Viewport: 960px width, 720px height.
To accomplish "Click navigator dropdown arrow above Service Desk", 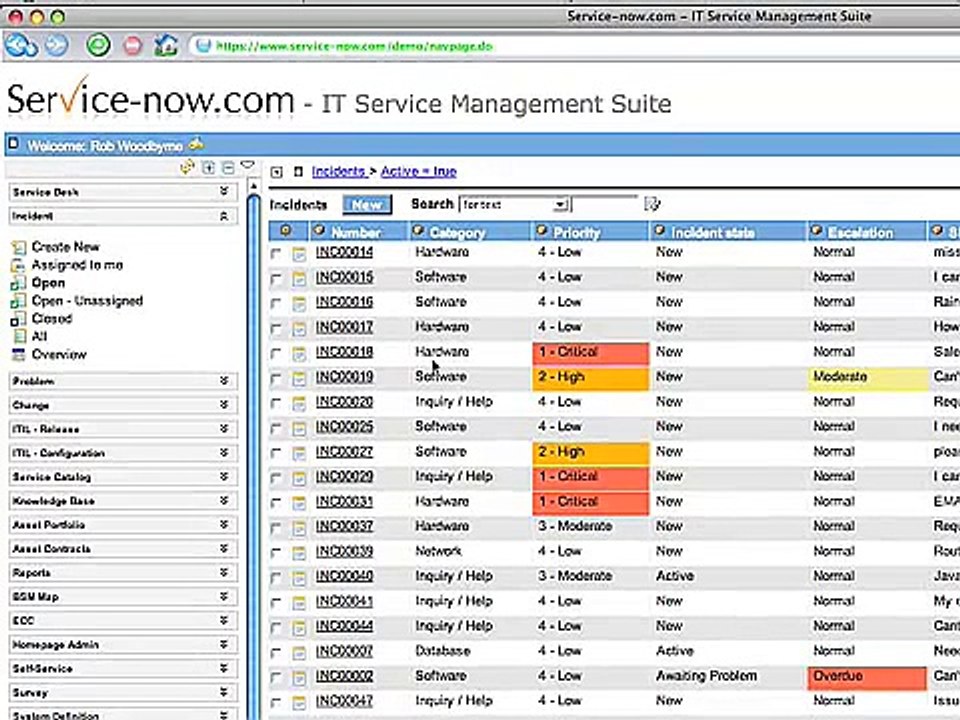I will tap(247, 165).
